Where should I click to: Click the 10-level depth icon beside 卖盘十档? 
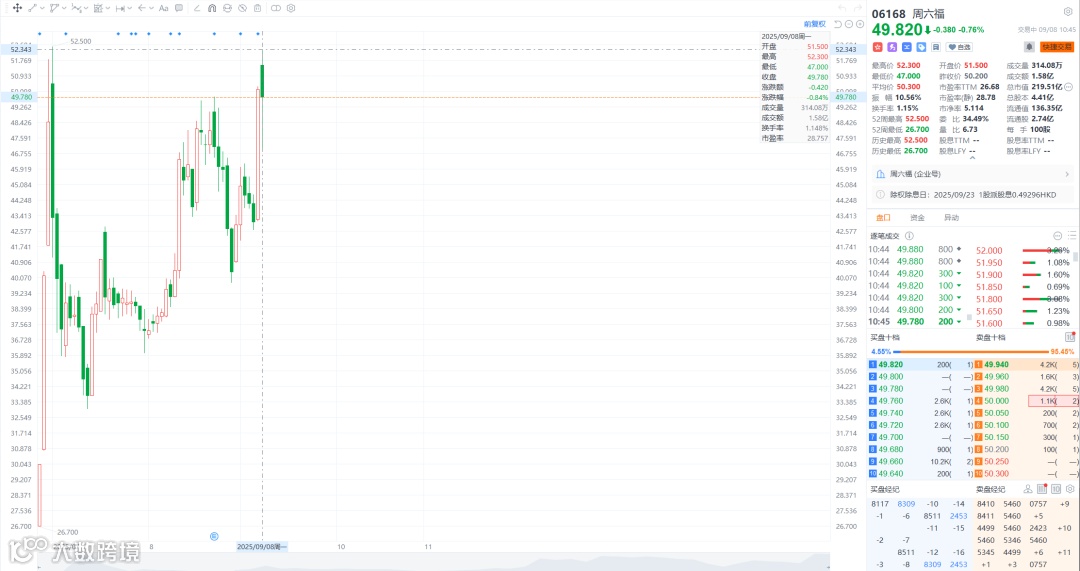tap(1070, 338)
